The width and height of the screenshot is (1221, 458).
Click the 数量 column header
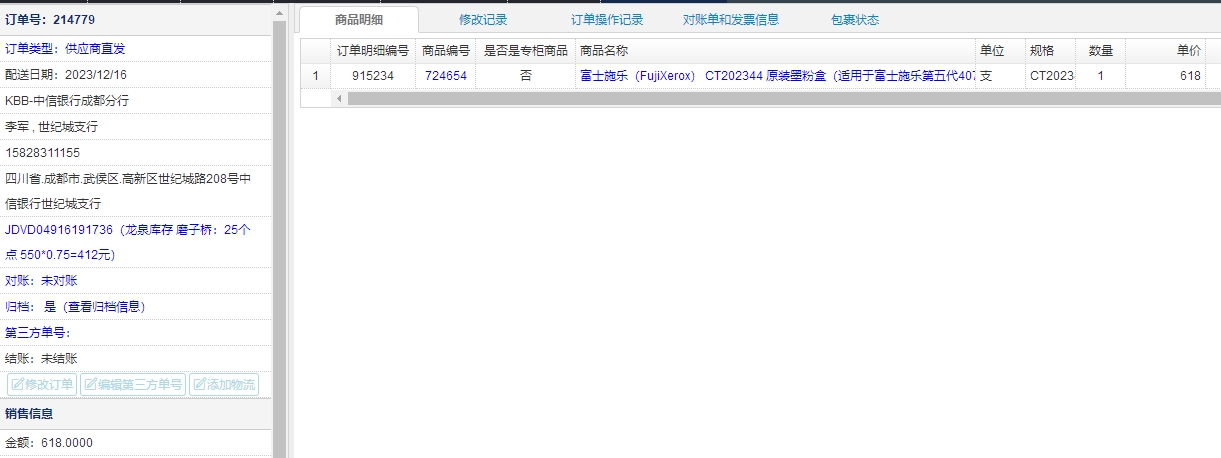[x=1101, y=50]
